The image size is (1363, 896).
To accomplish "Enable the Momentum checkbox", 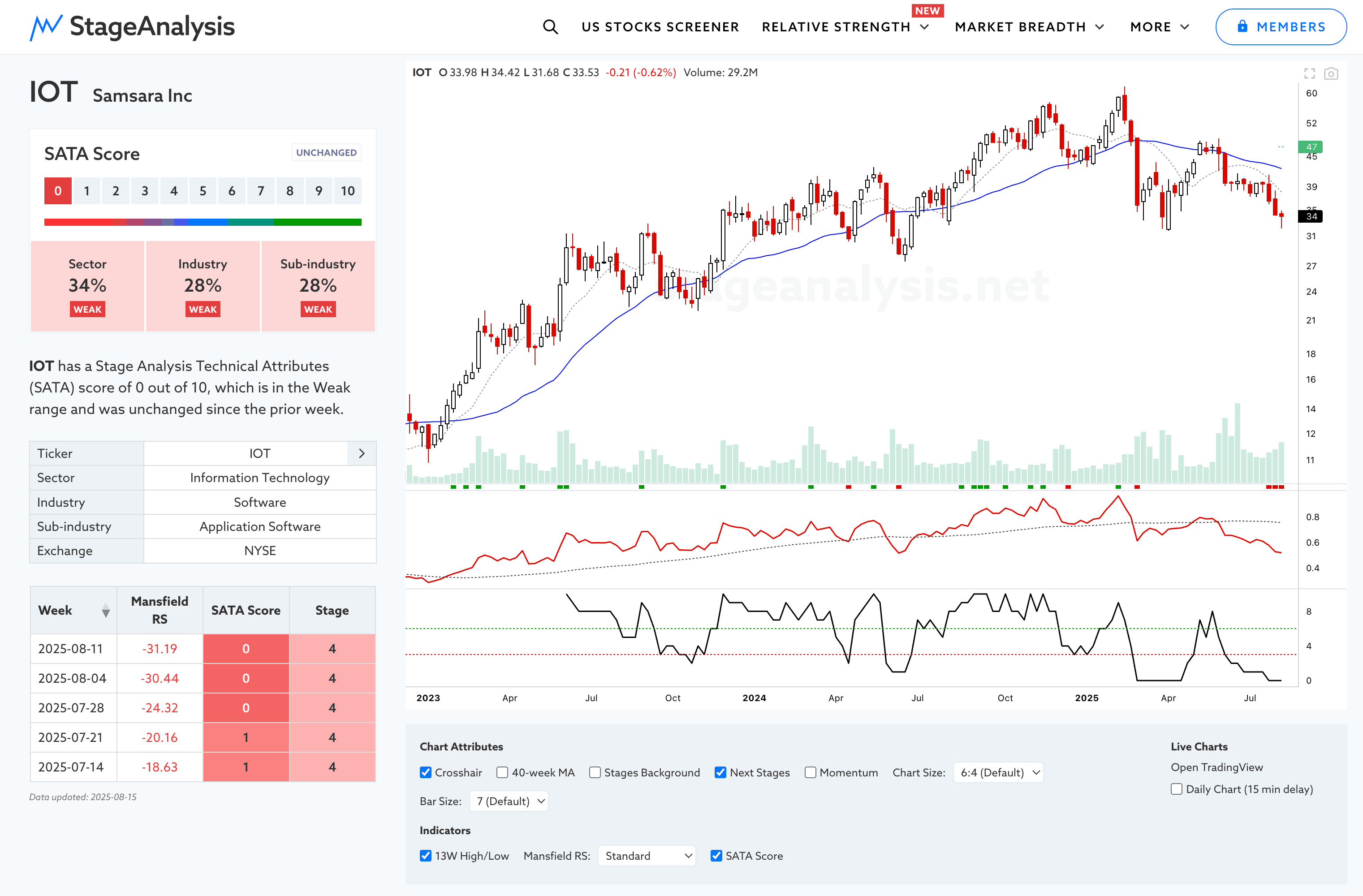I will tap(811, 772).
